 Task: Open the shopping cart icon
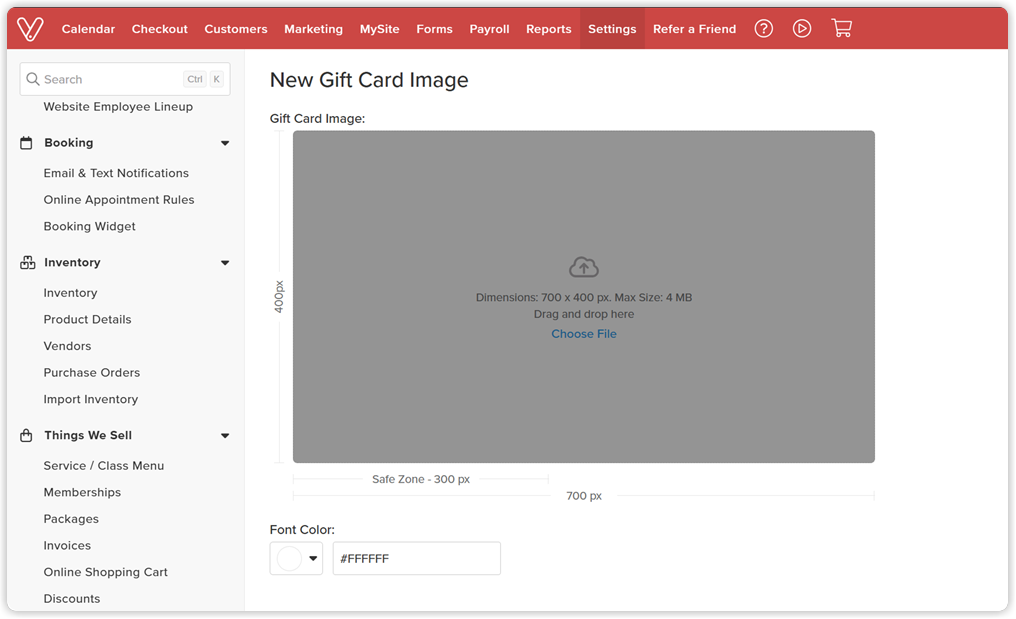pyautogui.click(x=842, y=28)
